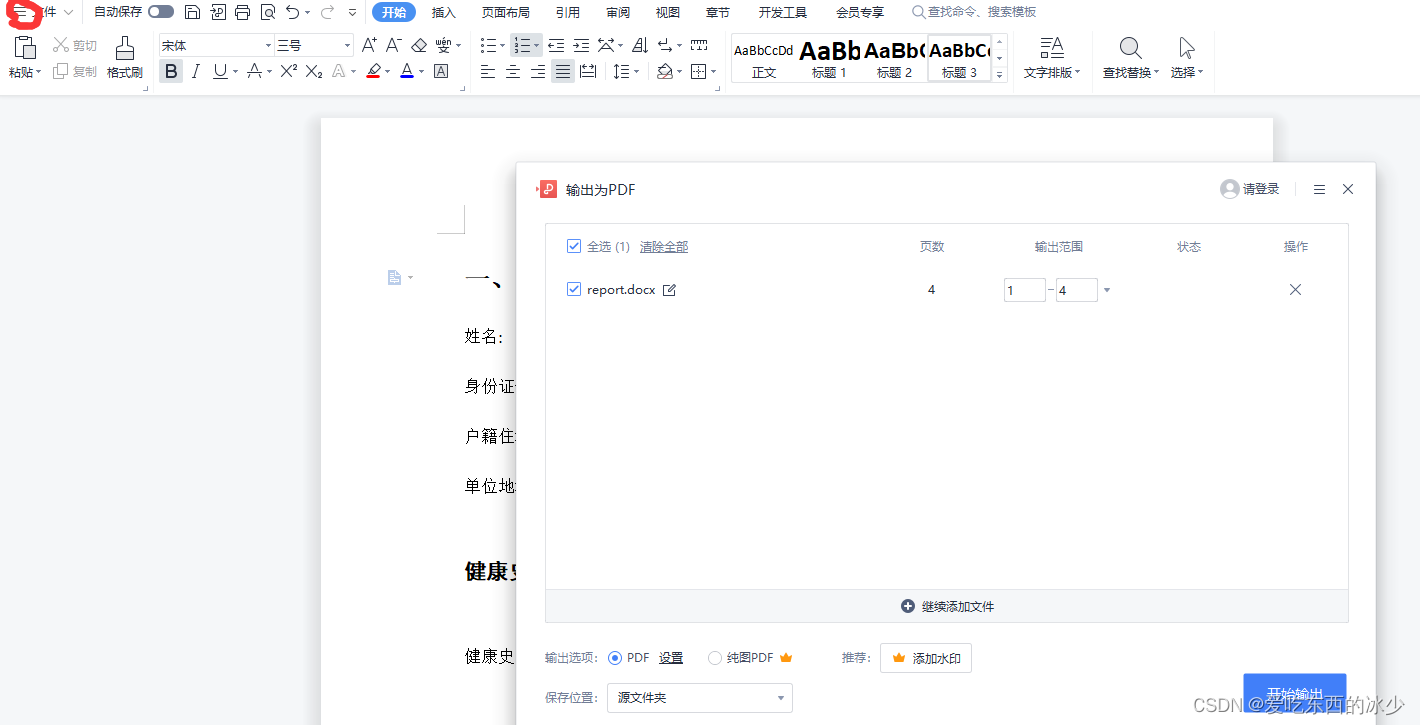
Task: Toggle the auto-save (自动保存) switch
Action: [160, 12]
